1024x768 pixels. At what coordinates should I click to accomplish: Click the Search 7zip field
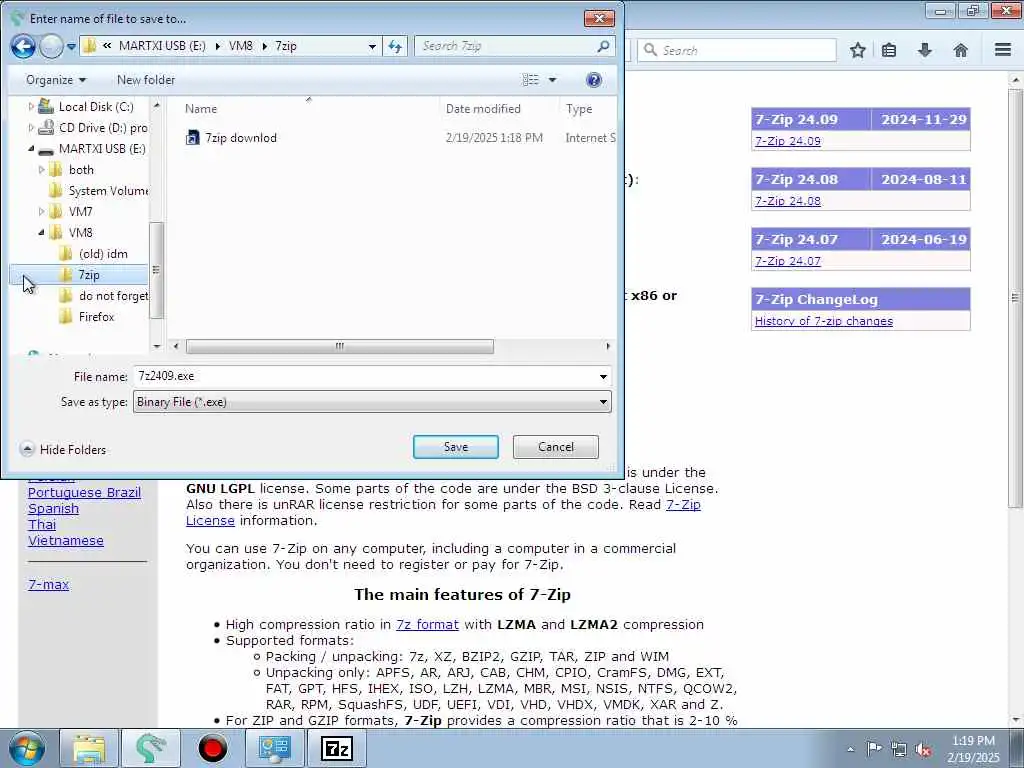514,46
